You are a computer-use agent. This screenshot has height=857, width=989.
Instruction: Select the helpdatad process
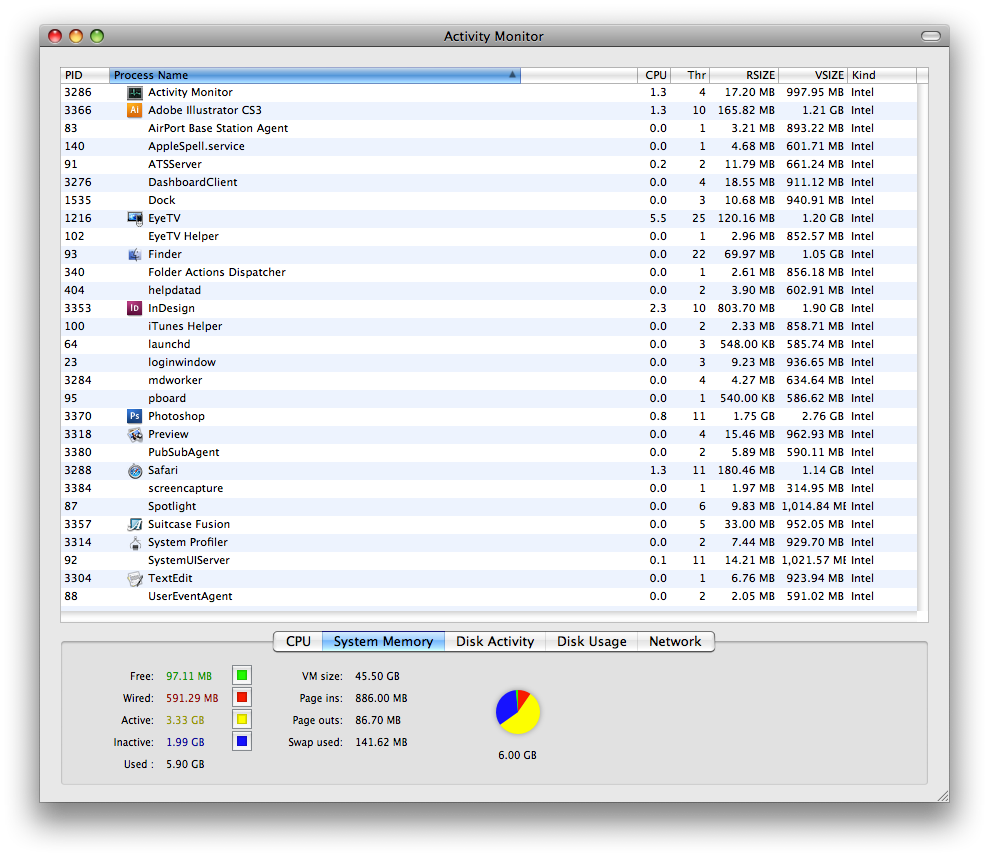coord(489,291)
